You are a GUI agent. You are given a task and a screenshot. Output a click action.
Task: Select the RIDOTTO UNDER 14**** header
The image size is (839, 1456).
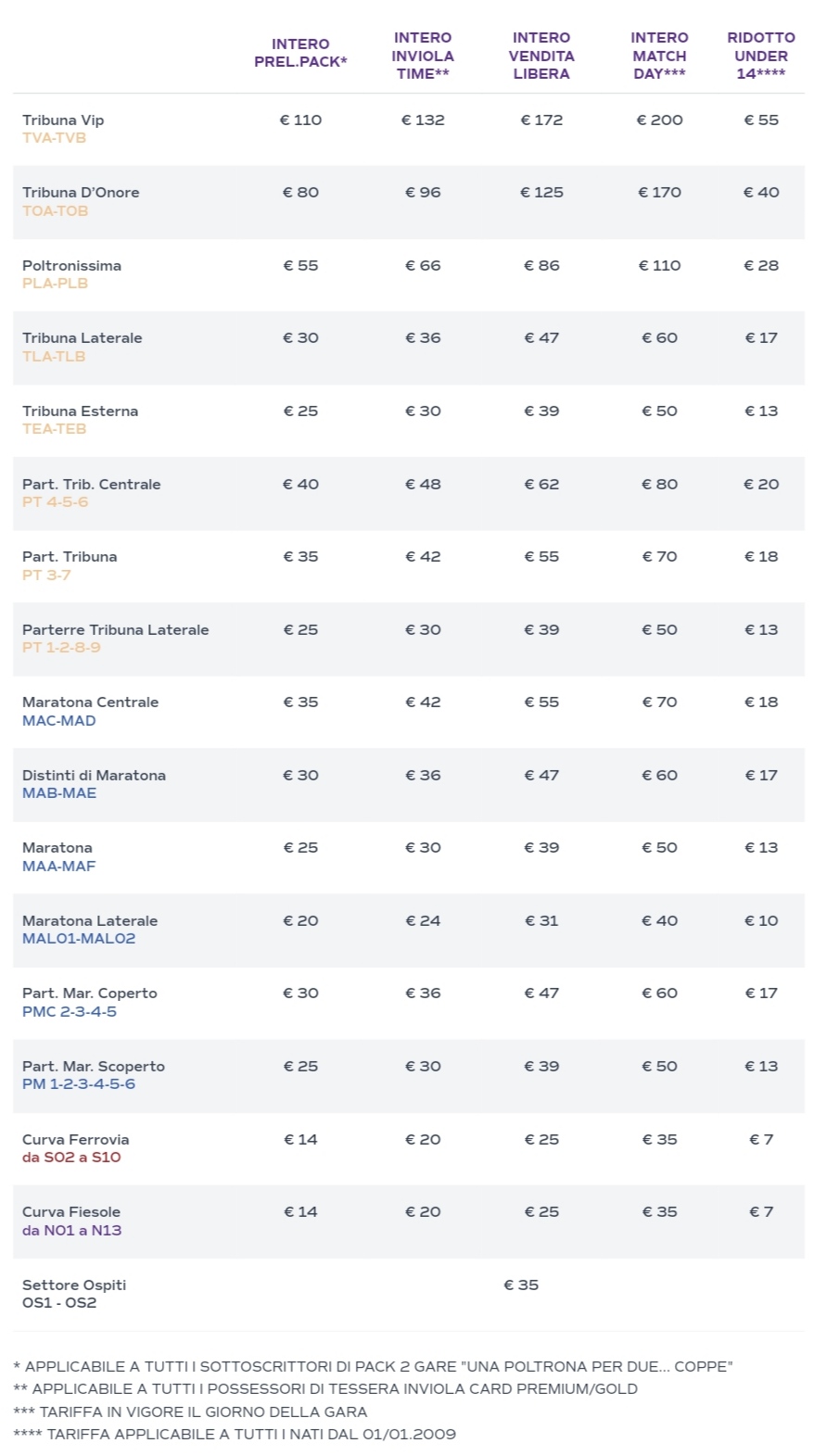(761, 56)
